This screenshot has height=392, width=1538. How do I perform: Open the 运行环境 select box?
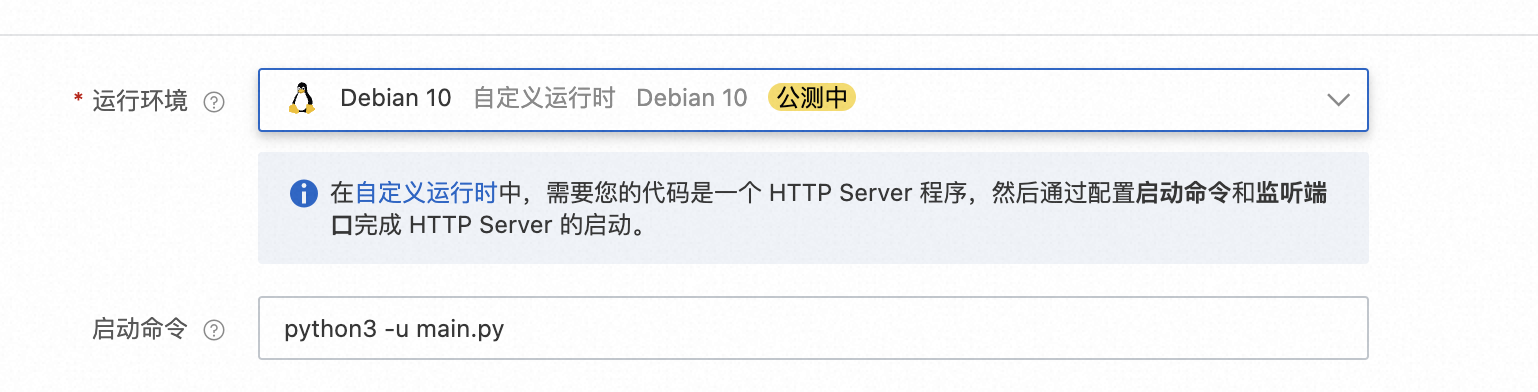tap(813, 100)
